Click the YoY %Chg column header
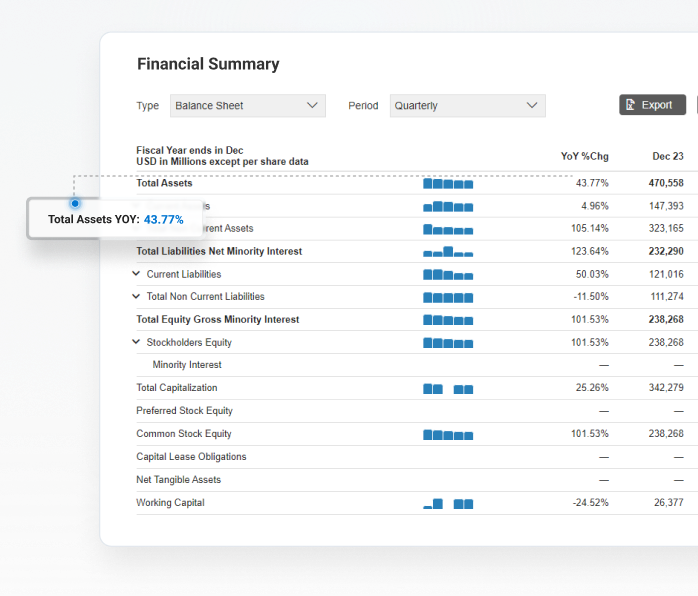This screenshot has width=698, height=596. (x=584, y=156)
